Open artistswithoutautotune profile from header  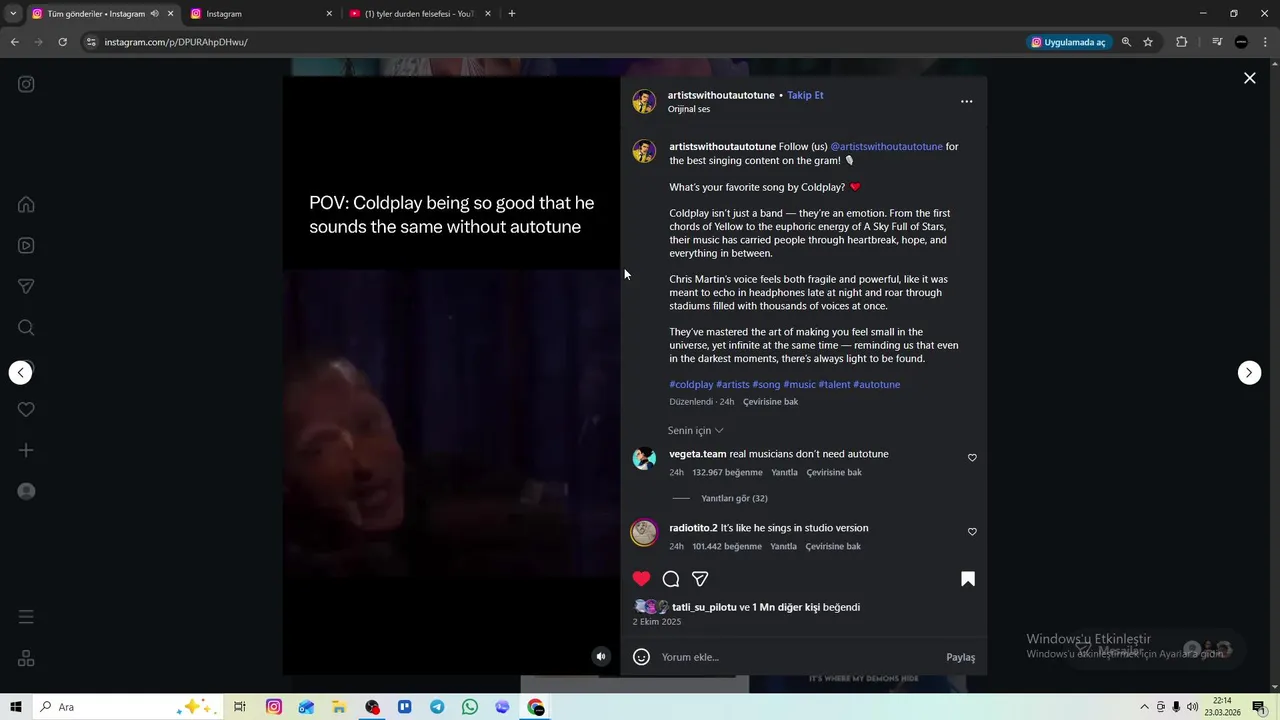click(x=721, y=95)
